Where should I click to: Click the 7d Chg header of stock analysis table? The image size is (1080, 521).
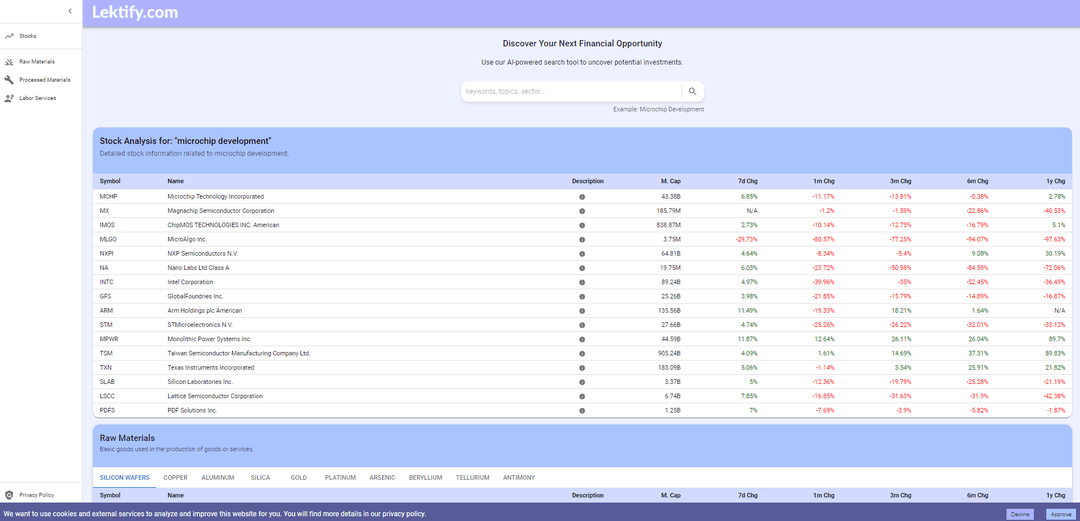pyautogui.click(x=747, y=181)
